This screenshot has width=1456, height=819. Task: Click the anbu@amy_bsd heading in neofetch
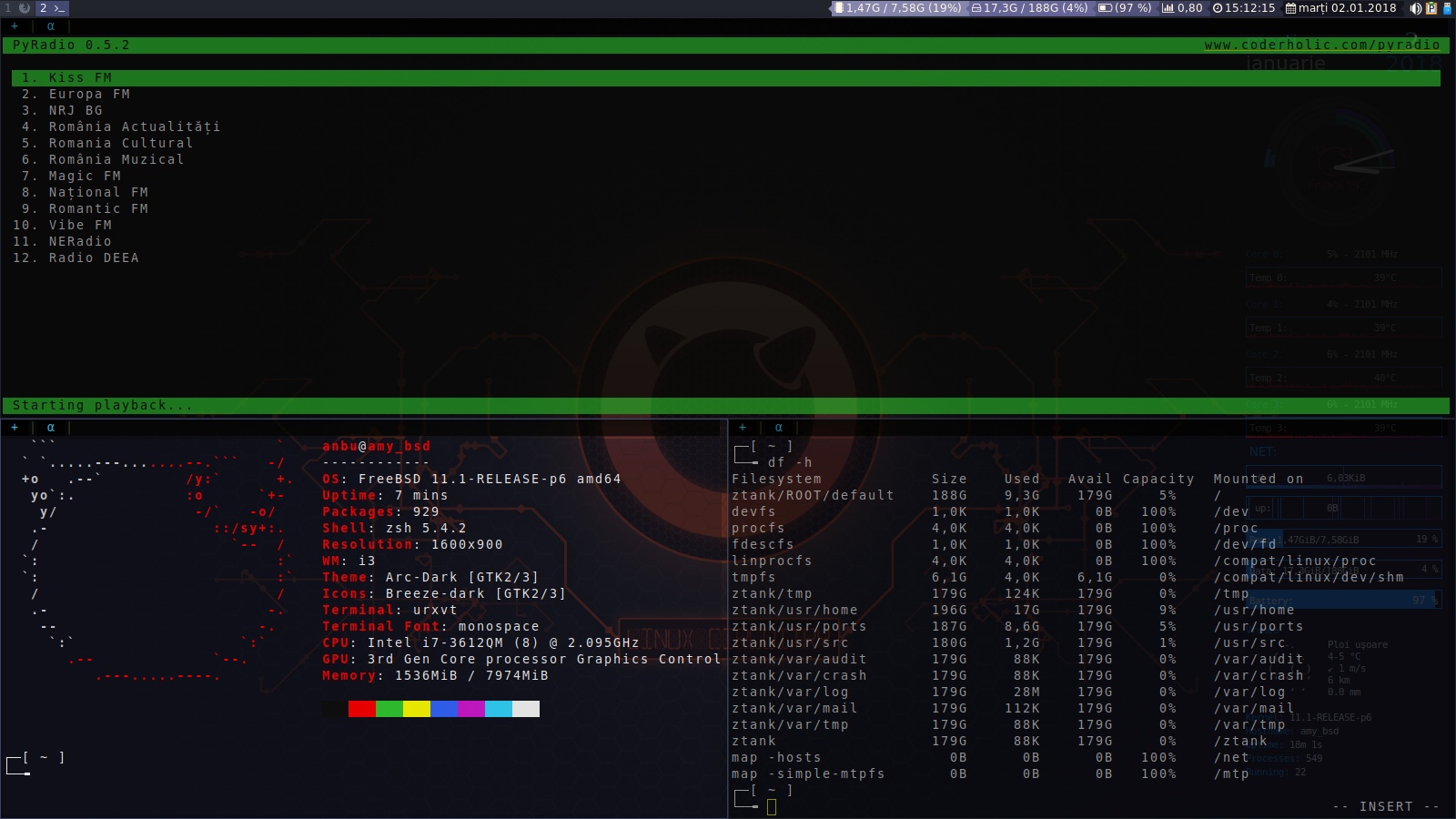[x=376, y=447]
